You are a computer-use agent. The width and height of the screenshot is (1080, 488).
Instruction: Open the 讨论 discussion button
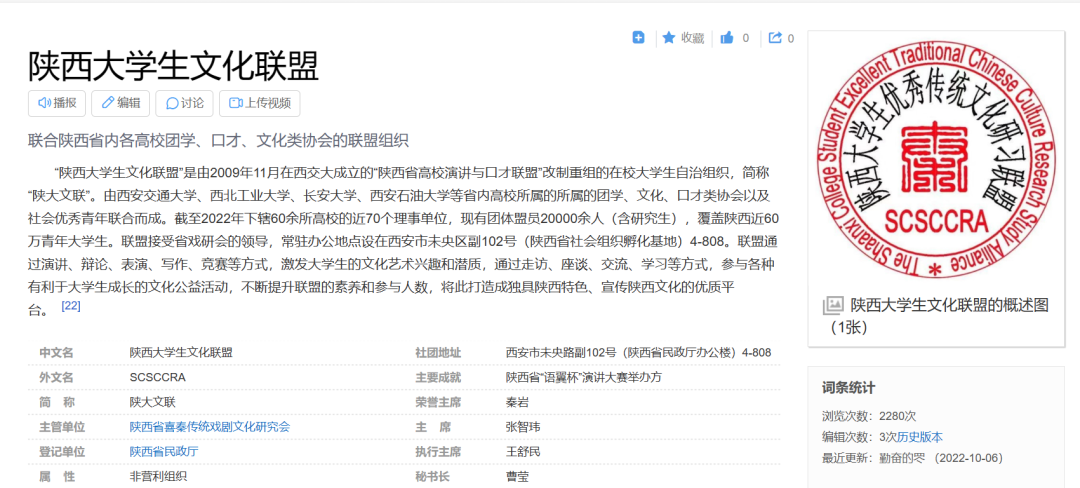pyautogui.click(x=184, y=103)
